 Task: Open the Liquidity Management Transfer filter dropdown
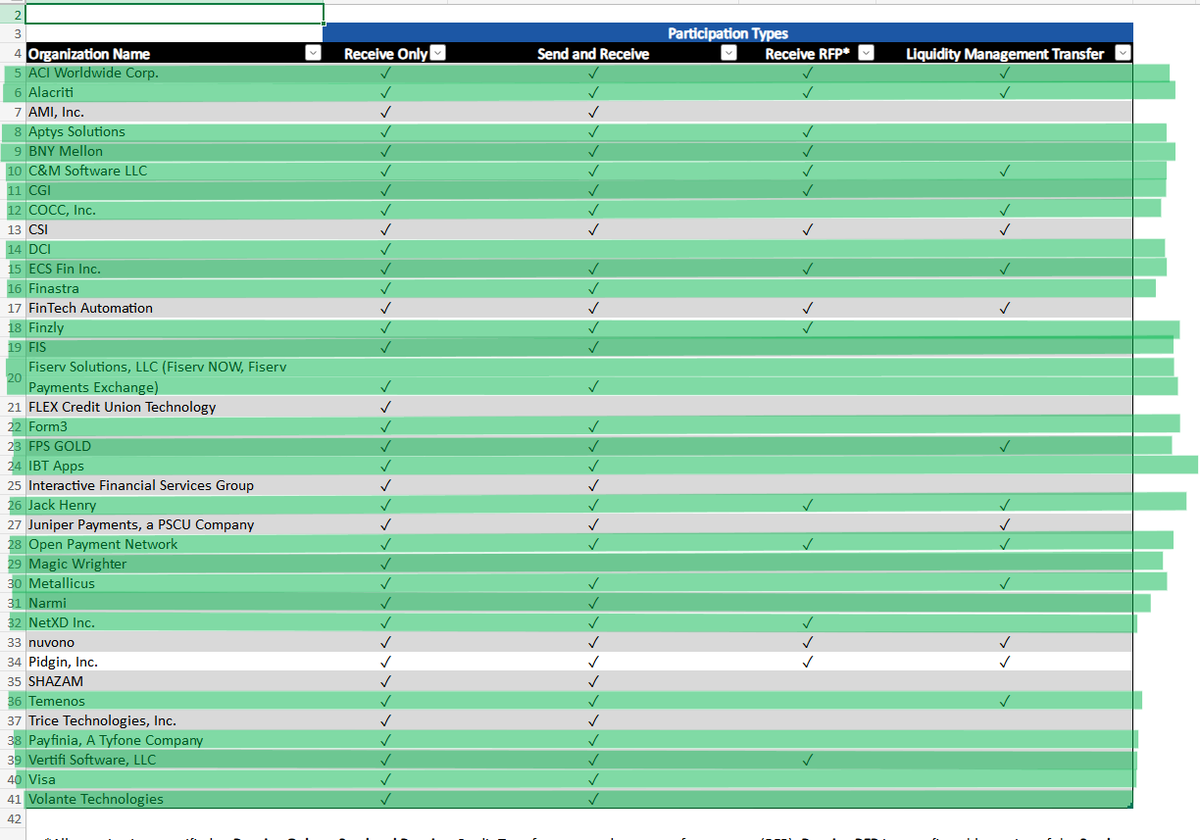pyautogui.click(x=1123, y=54)
